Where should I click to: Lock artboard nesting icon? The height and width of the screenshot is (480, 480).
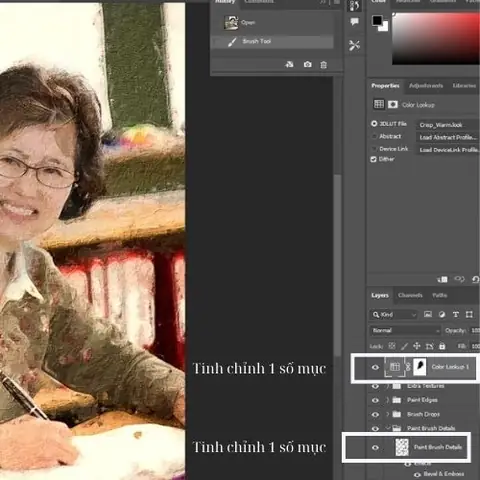click(429, 346)
